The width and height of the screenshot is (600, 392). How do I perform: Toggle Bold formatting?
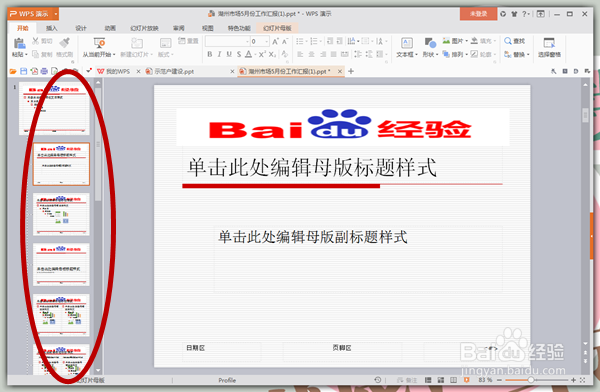pos(210,54)
